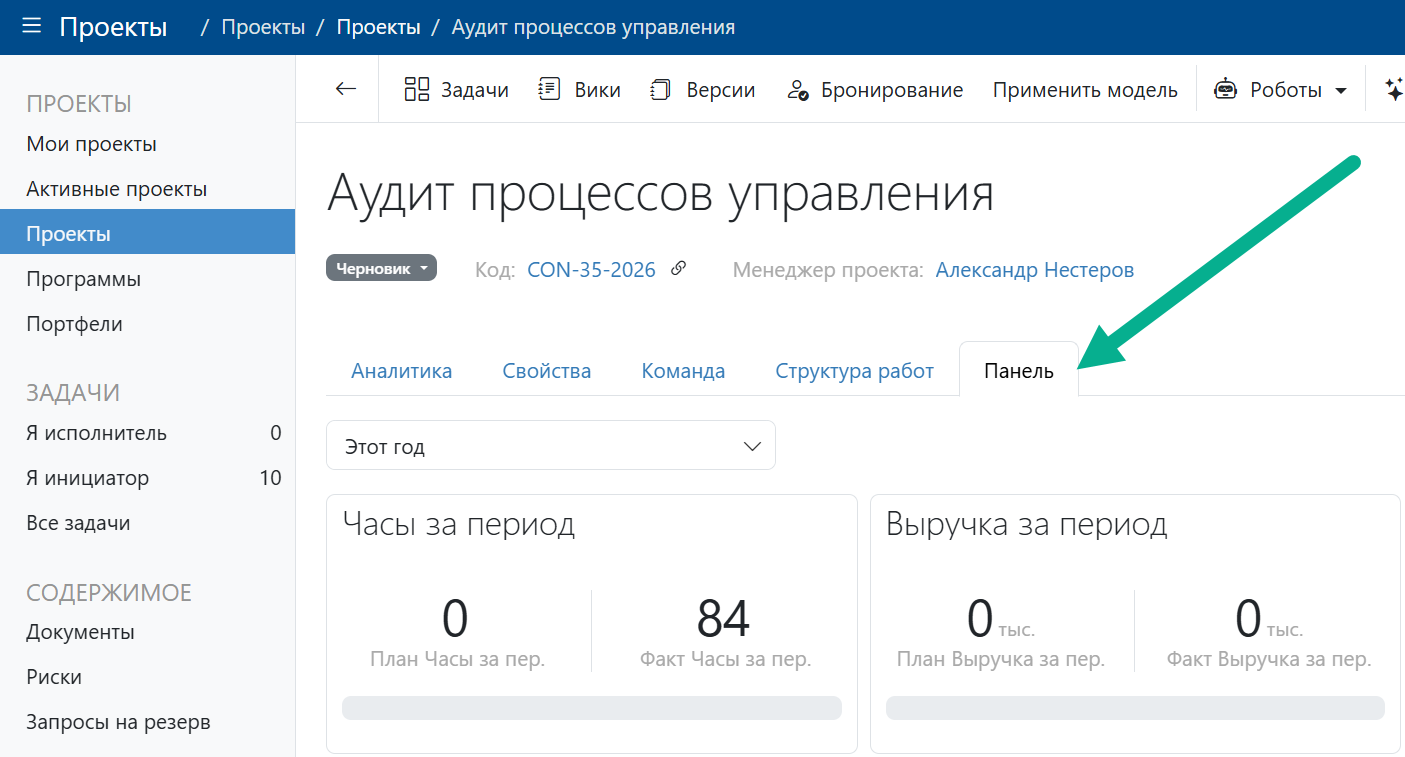The height and width of the screenshot is (757, 1405).
Task: Open Версии from the project toolbar
Action: click(x=702, y=90)
